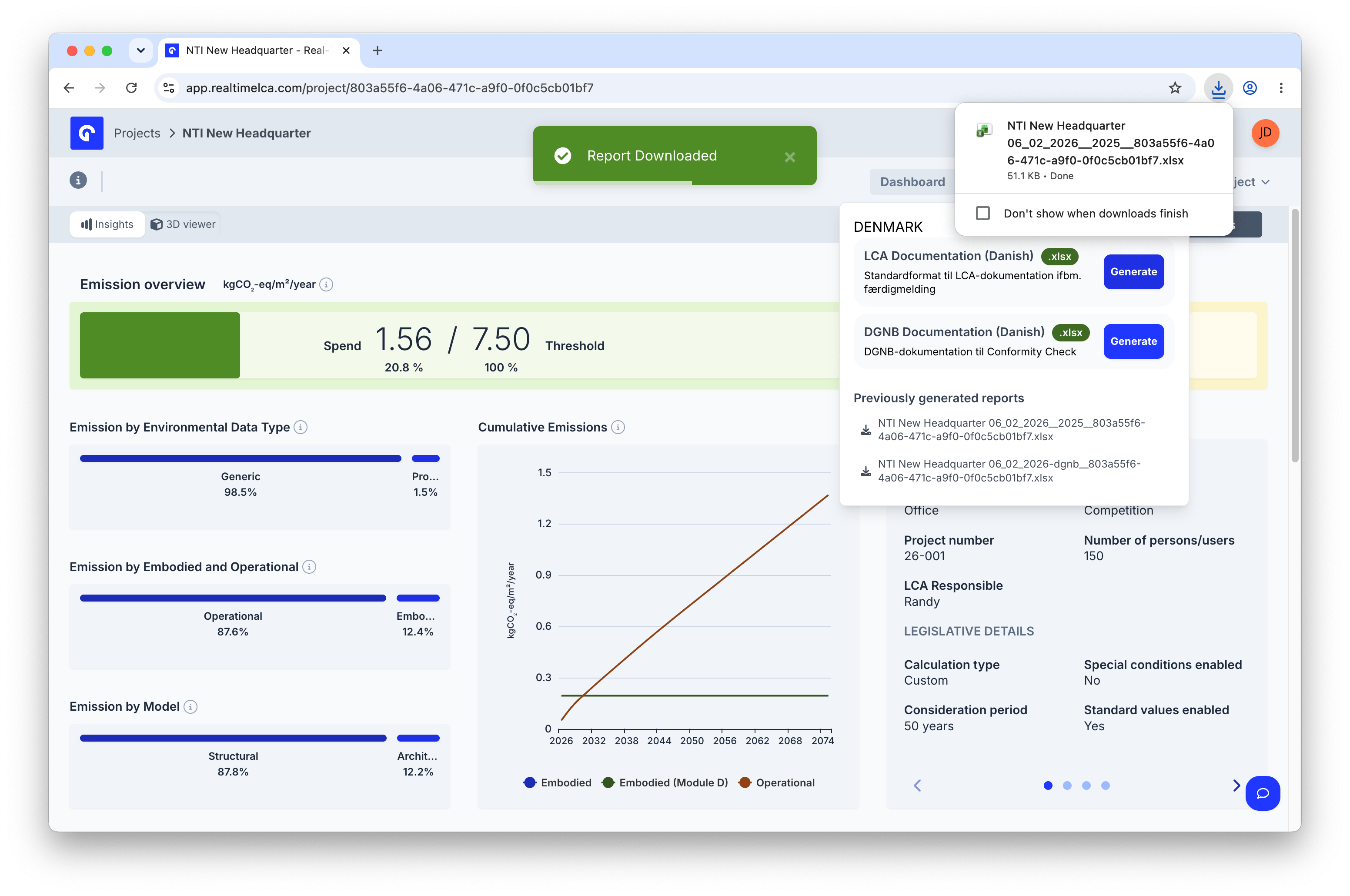Go to next project details slide

click(x=1236, y=786)
